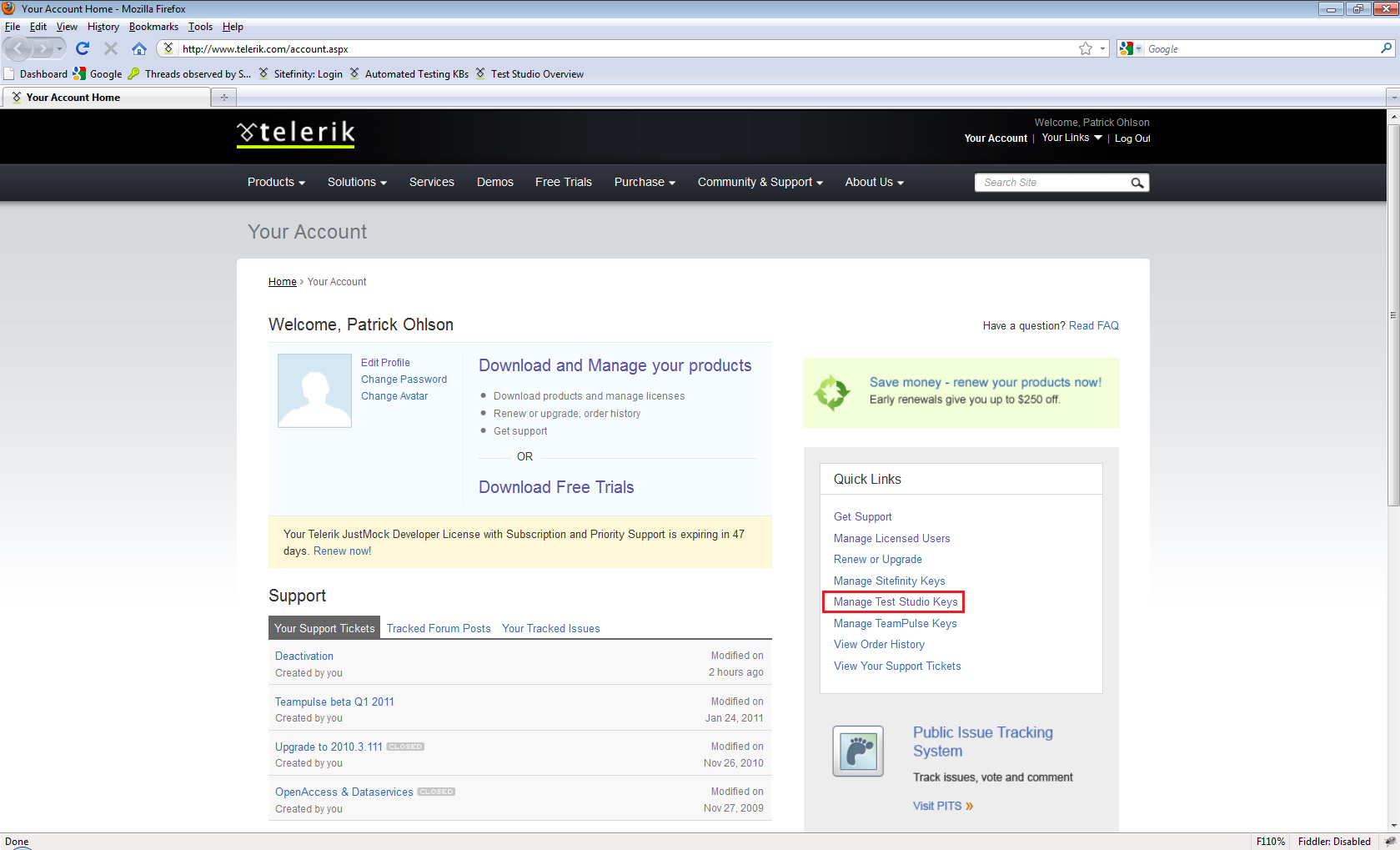The image size is (1400, 850).
Task: Click the vertical page scrollbar thumb
Action: pyautogui.click(x=1393, y=314)
